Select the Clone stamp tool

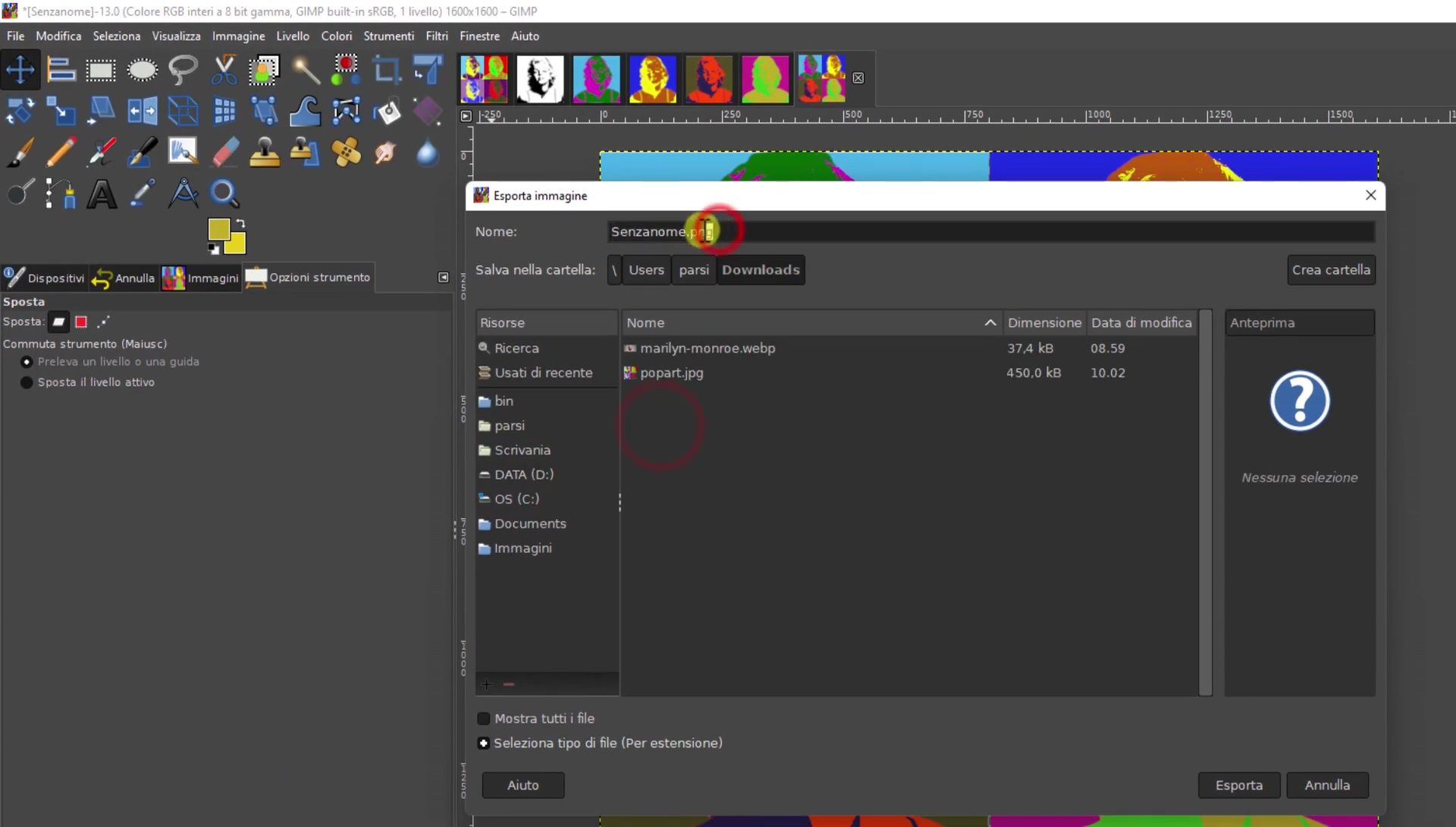(265, 152)
